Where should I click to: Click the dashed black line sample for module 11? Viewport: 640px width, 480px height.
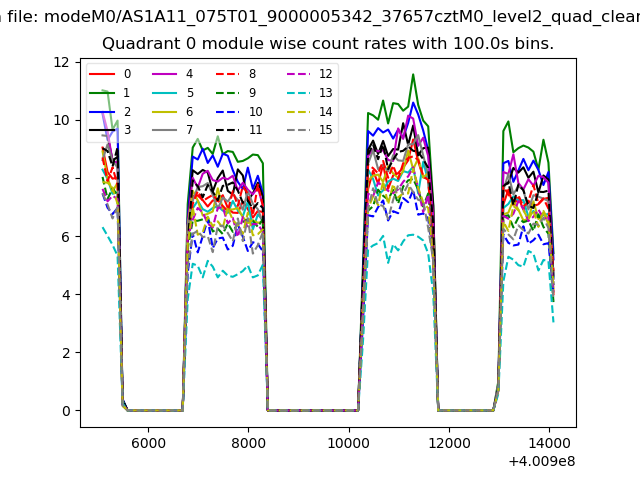tap(228, 130)
